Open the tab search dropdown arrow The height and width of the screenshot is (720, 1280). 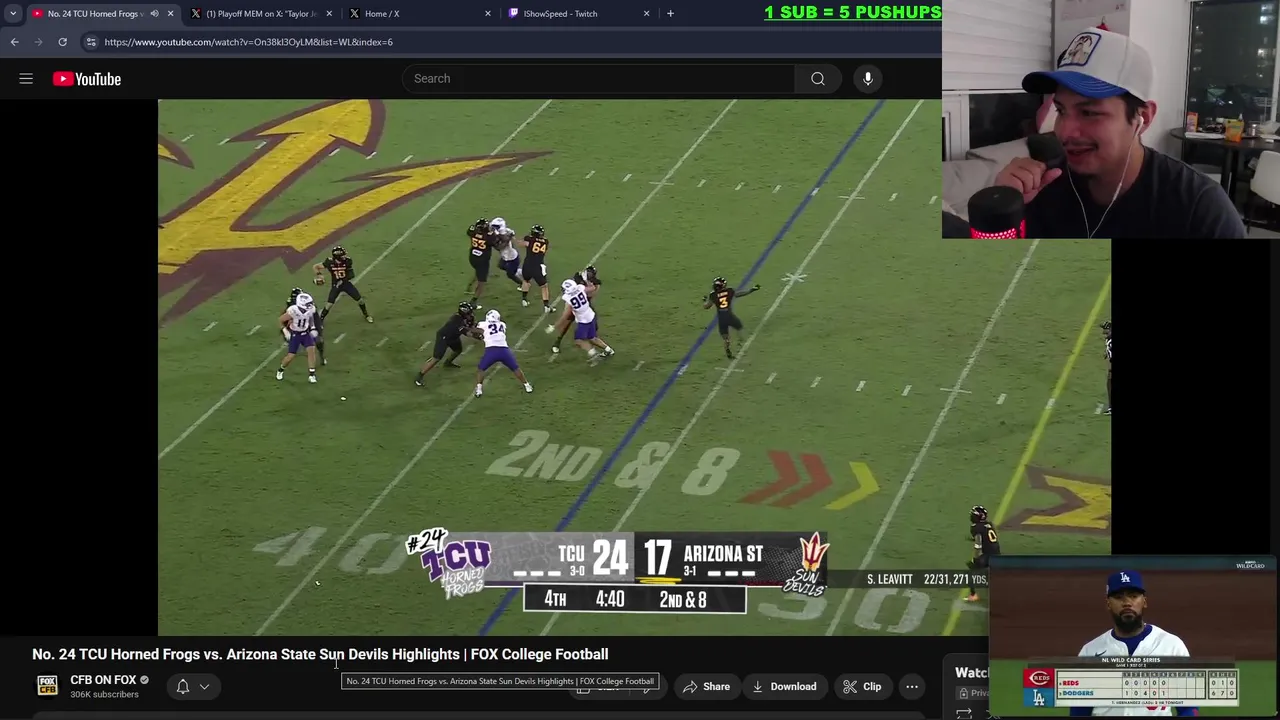pos(13,14)
